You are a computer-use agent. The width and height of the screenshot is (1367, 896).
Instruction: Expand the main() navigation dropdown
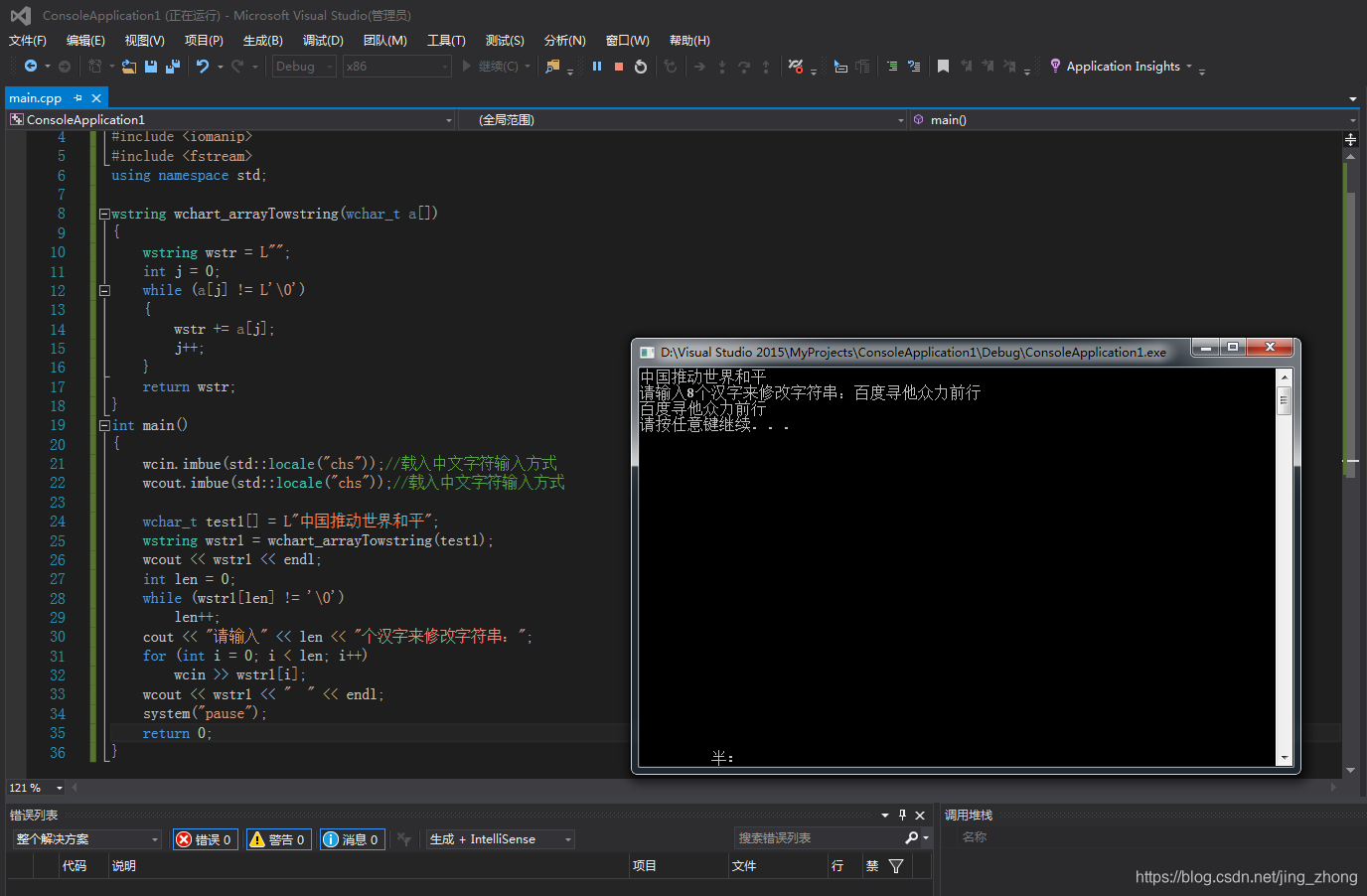point(1351,119)
